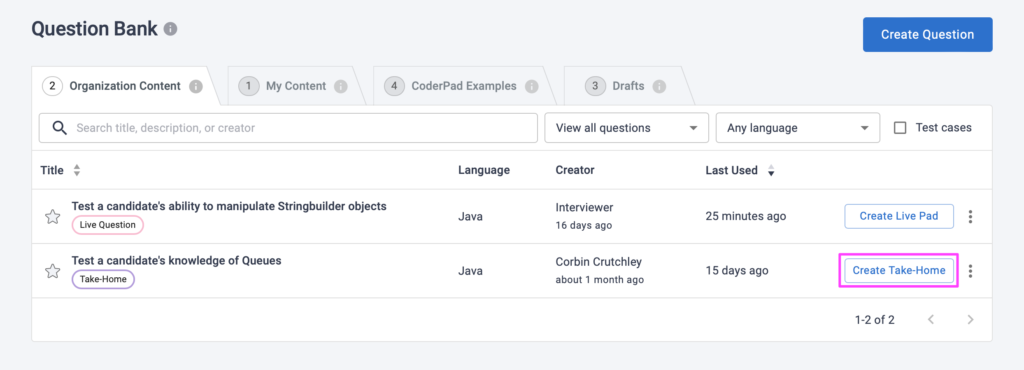This screenshot has height=370, width=1024.
Task: Click the info icon beside Question Bank heading
Action: click(170, 29)
